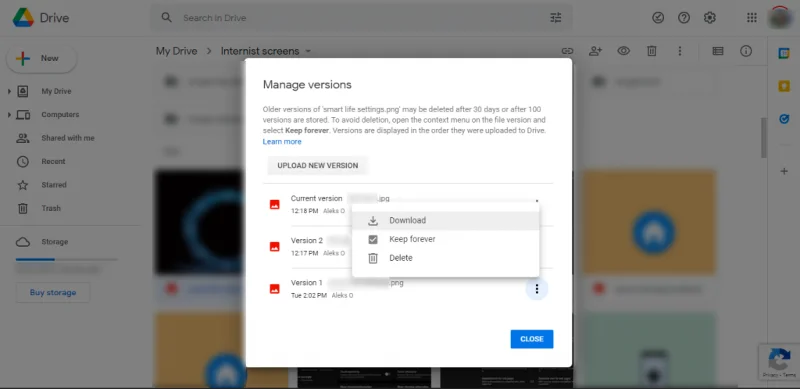Open Trash in sidebar
800x389 pixels.
[51, 209]
